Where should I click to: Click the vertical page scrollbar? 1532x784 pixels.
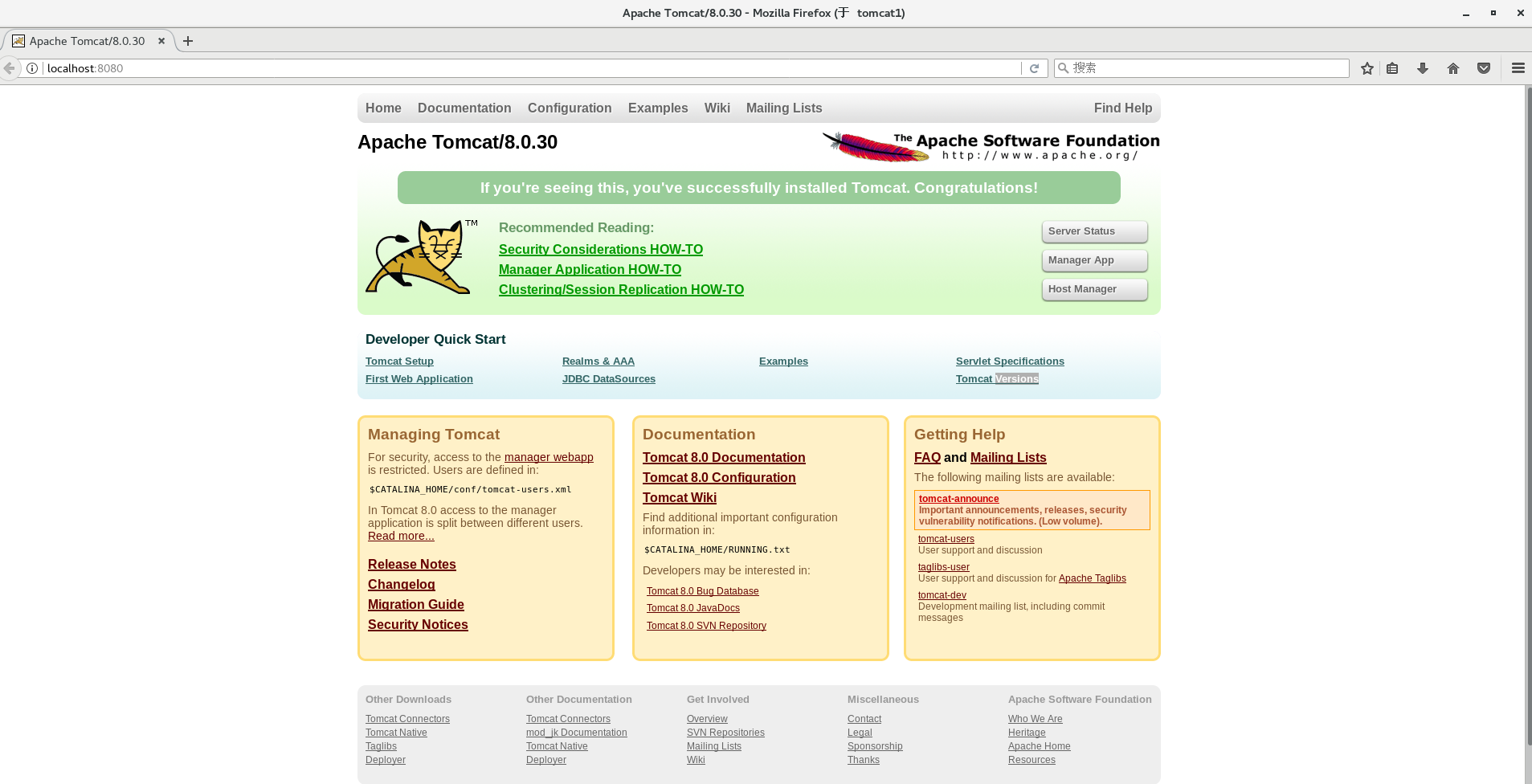click(1528, 418)
